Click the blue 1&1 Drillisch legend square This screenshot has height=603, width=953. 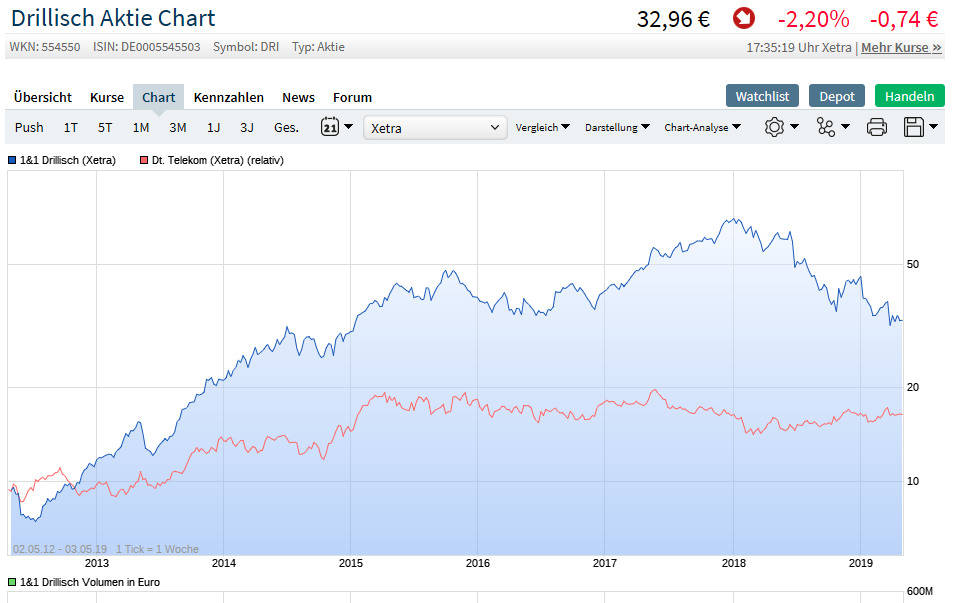click(12, 160)
